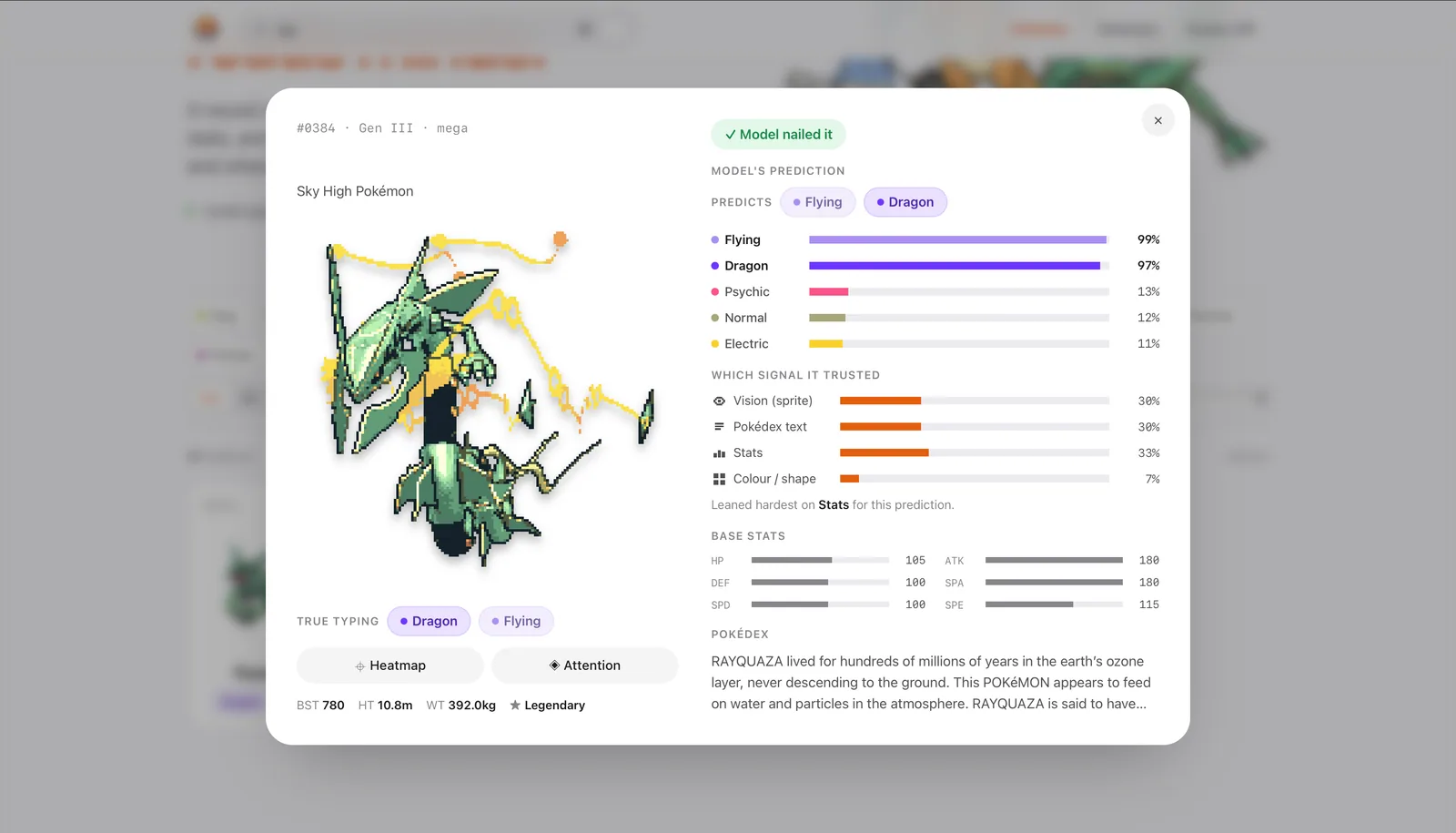
Task: Click the Electric 11% probability bar
Action: (x=959, y=343)
